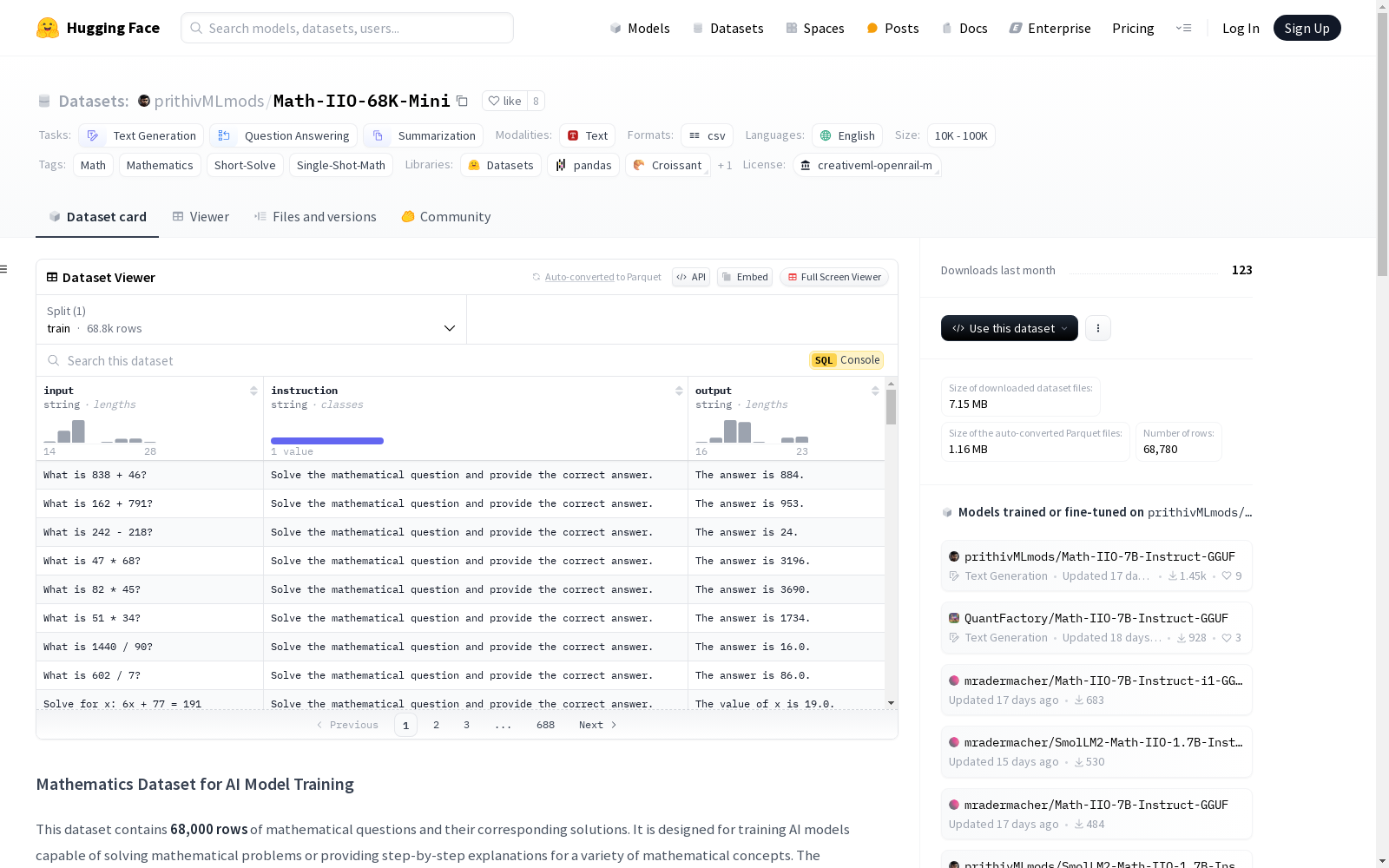Open QuantFactory/Math-IIO-7B-Instruct-GGUF model
This screenshot has width=1389, height=868.
1096,627
